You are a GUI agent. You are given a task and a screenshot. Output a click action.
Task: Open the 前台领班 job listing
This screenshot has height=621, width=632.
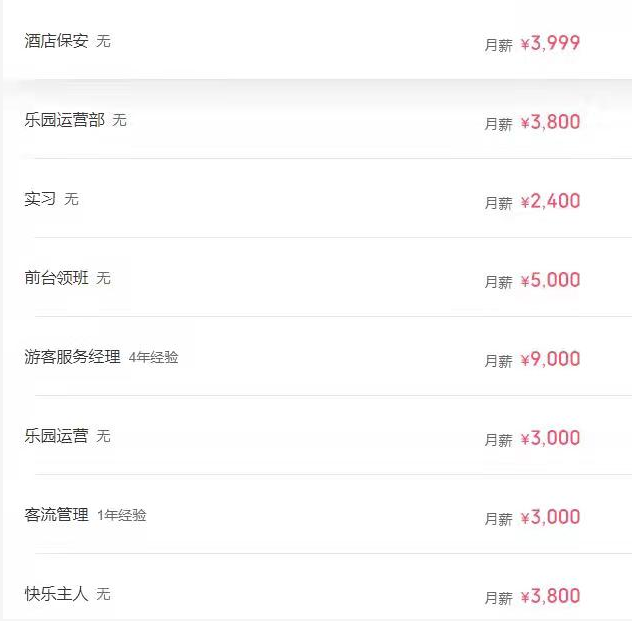click(x=56, y=279)
